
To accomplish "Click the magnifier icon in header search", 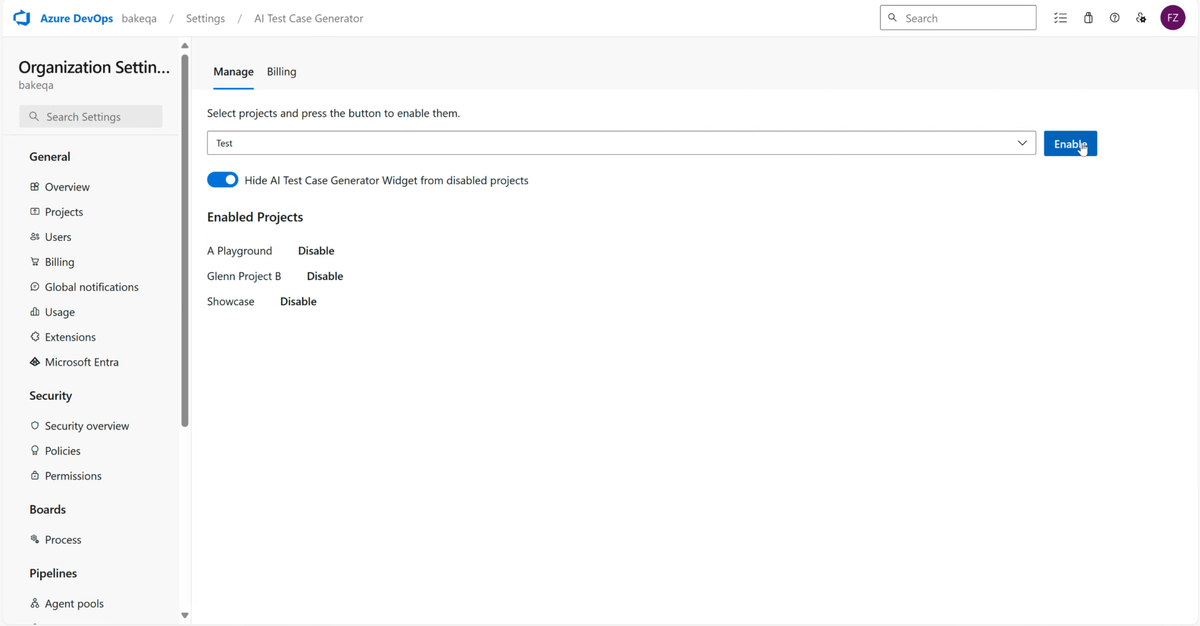I will click(x=893, y=18).
